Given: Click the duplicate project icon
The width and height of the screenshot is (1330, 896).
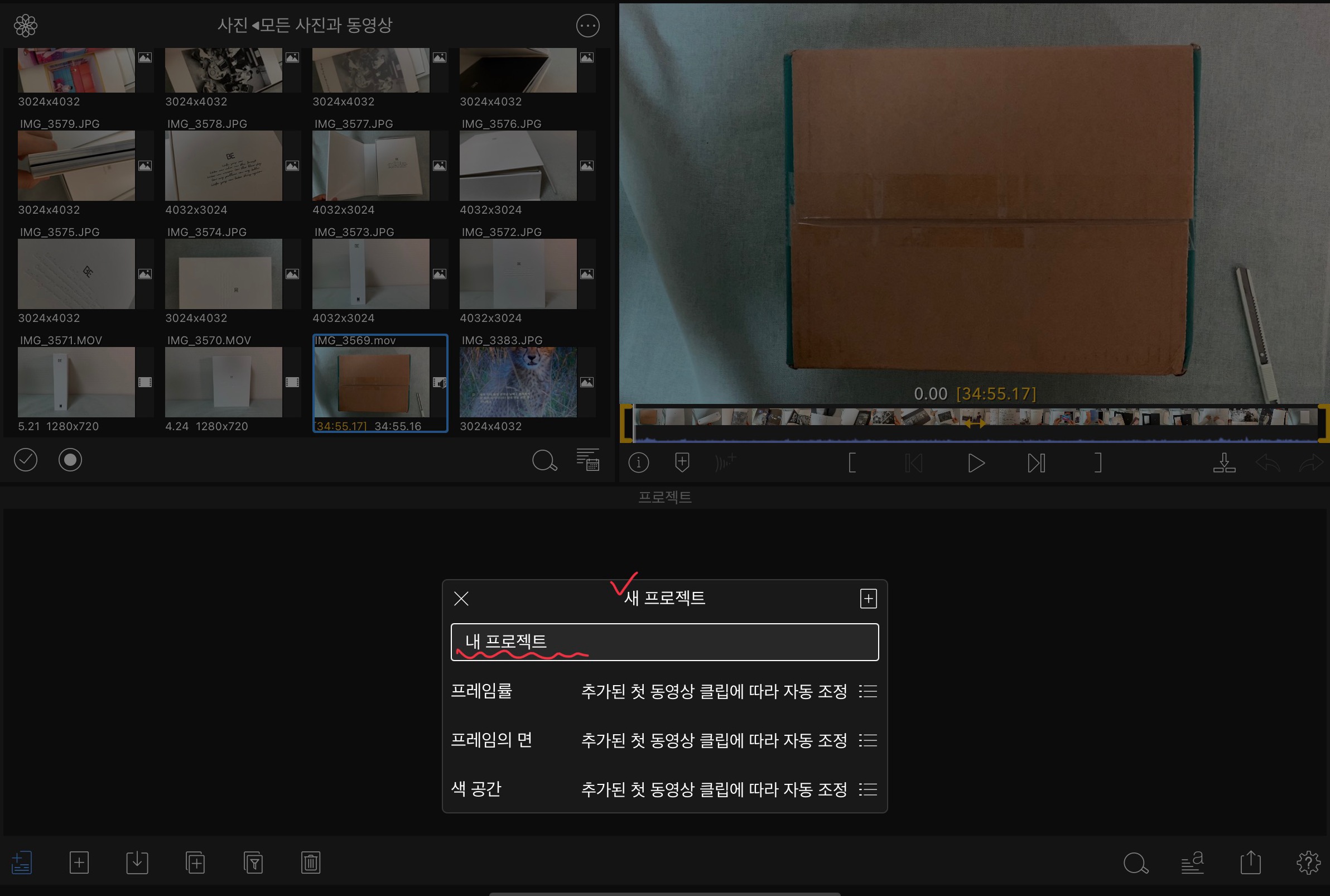Looking at the screenshot, I should 195,863.
